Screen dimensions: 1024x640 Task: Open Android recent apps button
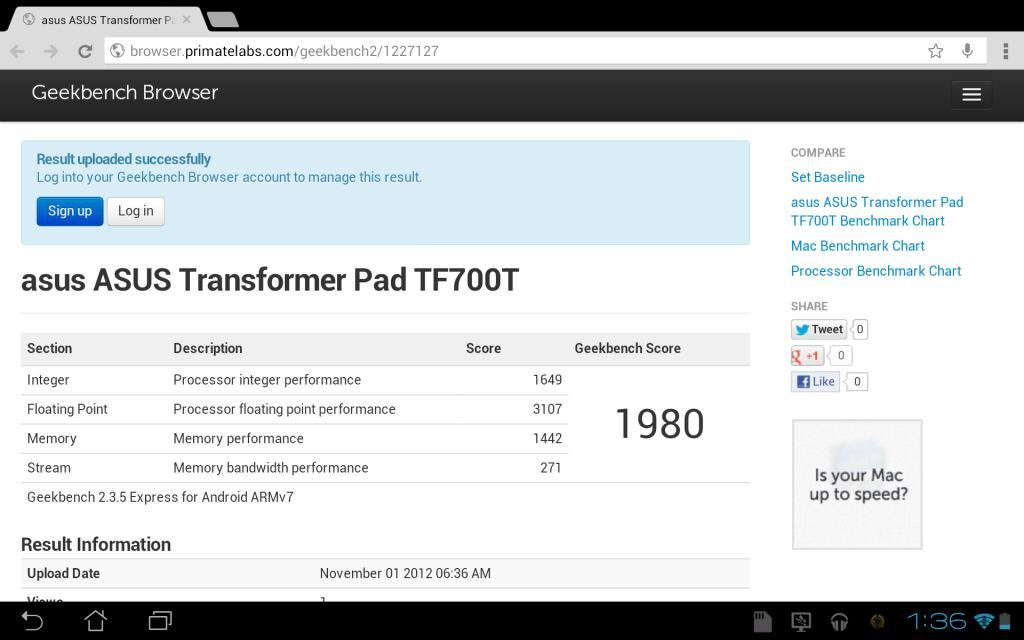pyautogui.click(x=160, y=620)
